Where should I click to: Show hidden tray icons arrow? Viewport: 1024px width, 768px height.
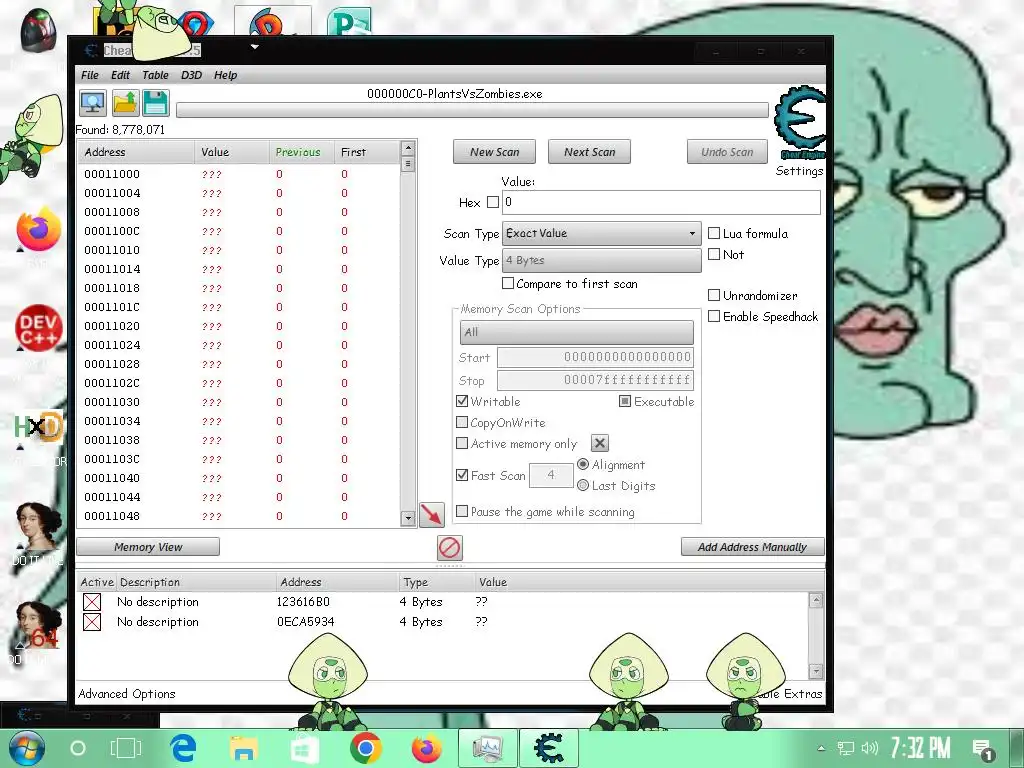822,748
